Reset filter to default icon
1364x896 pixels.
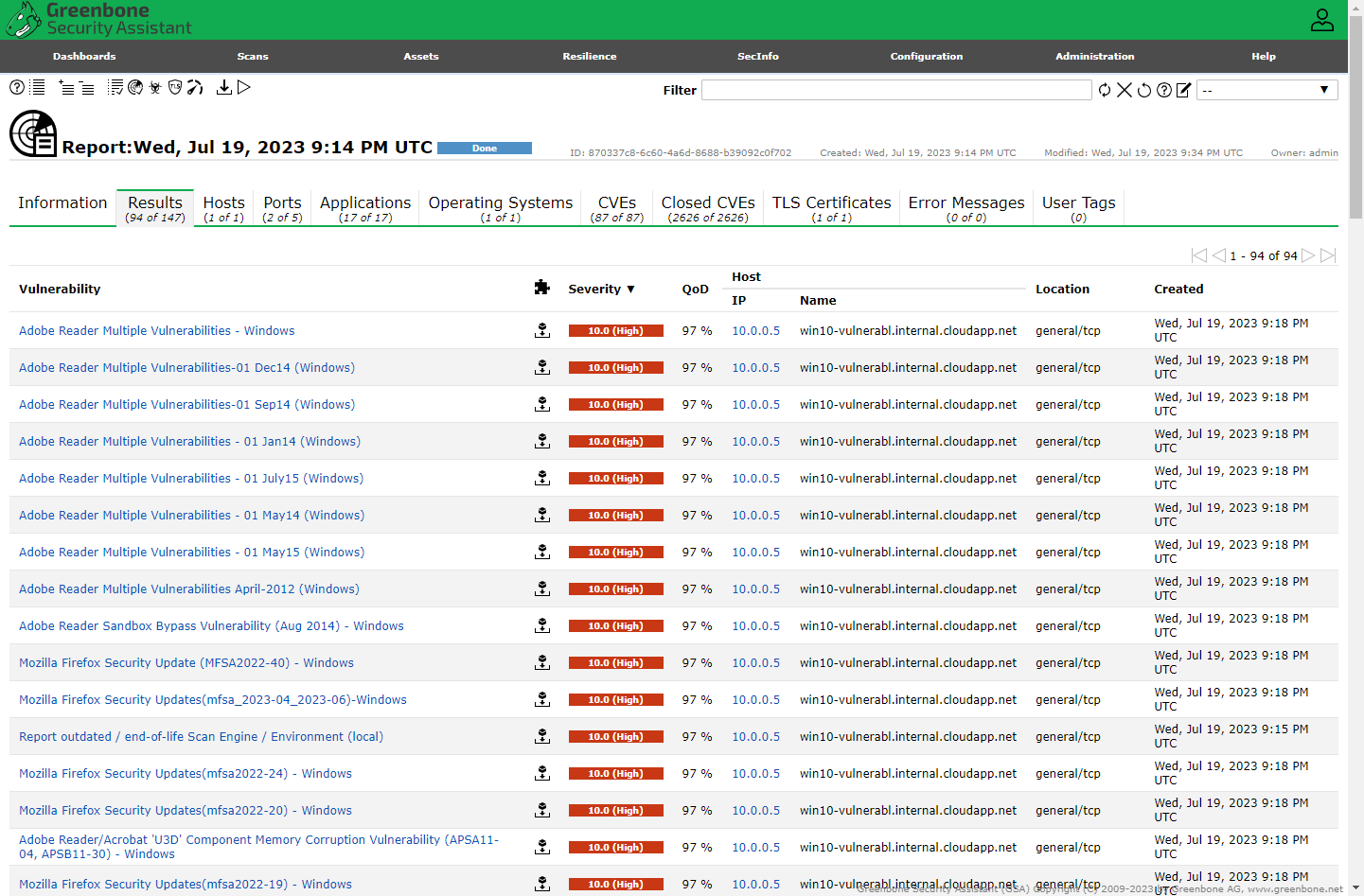pyautogui.click(x=1144, y=90)
